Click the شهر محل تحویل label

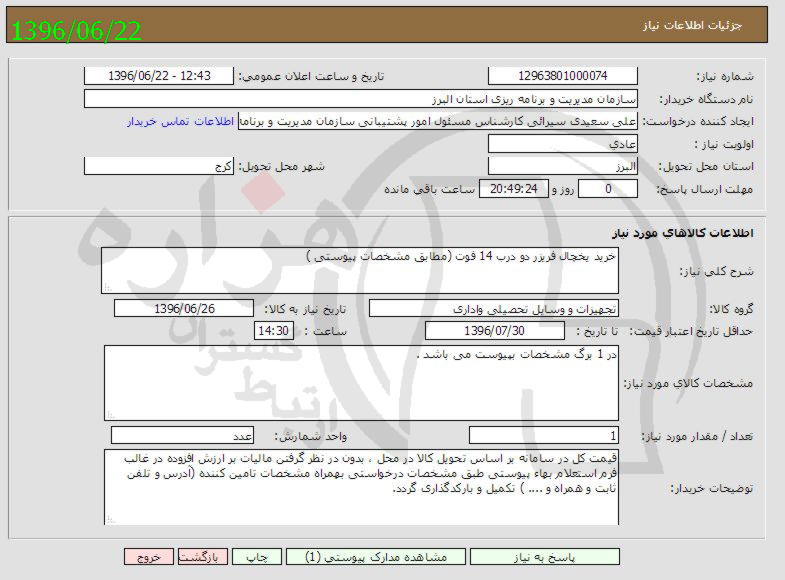click(x=281, y=167)
